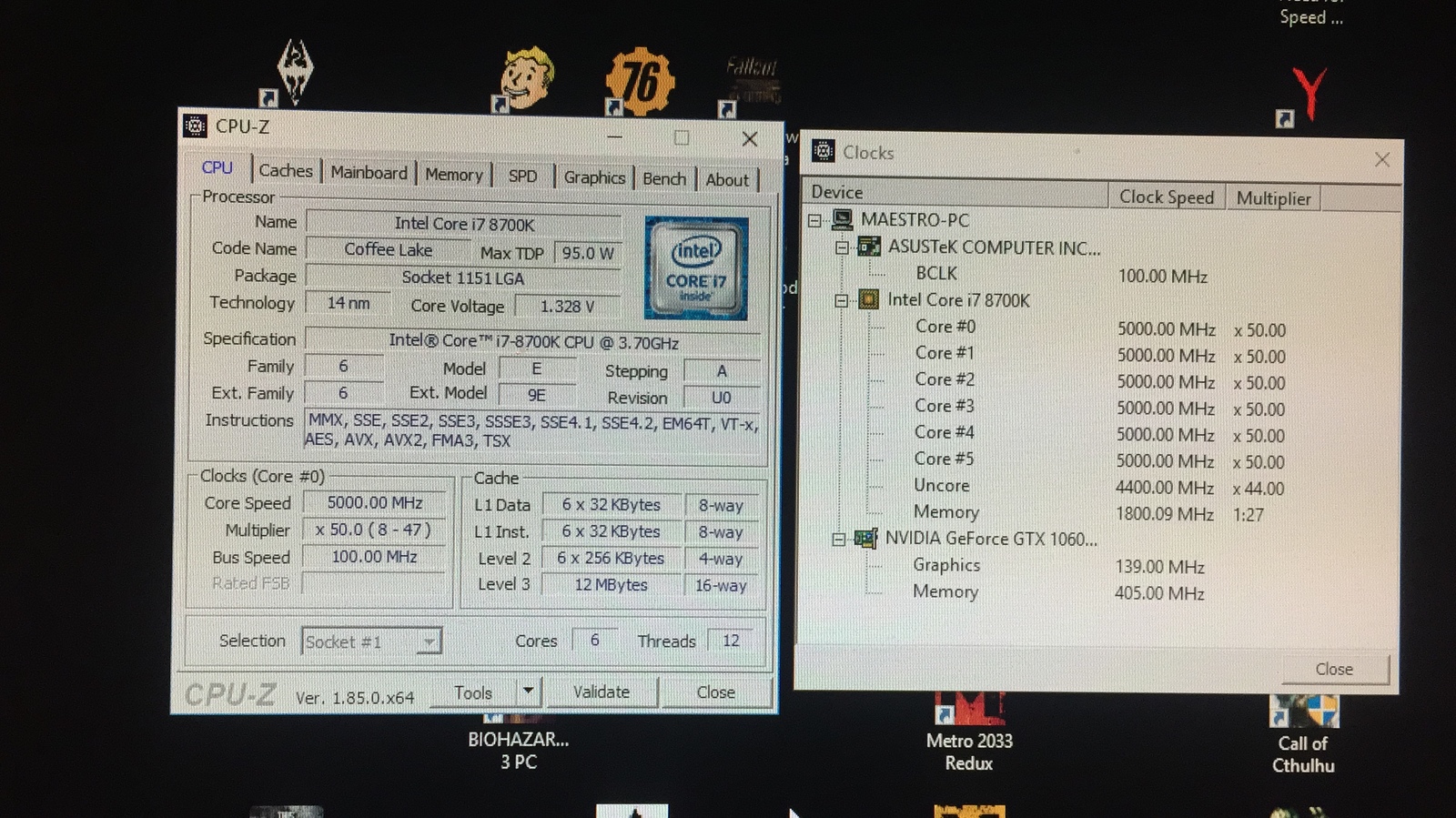
Task: Click the Multiplier column header
Action: click(1273, 198)
